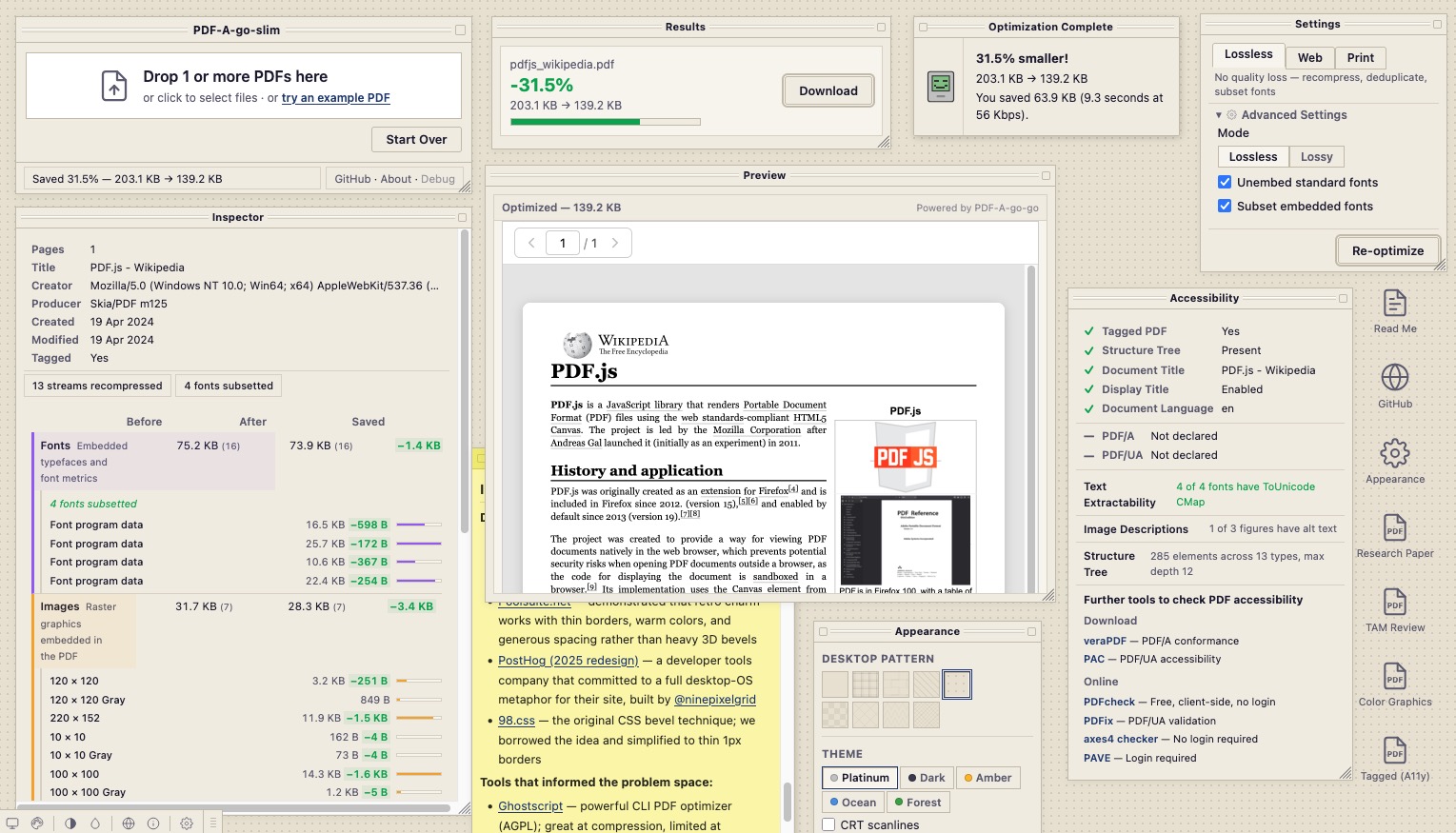Click the 13 streams recompressed badge
The image size is (1456, 833).
[97, 386]
